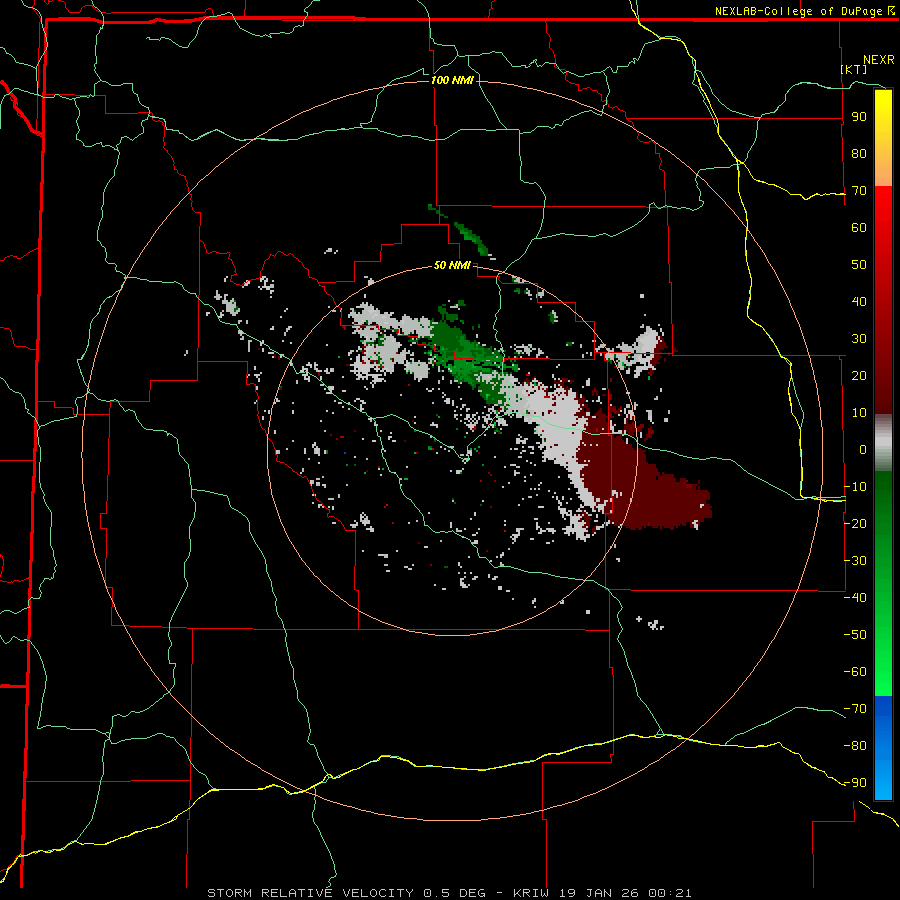This screenshot has width=900, height=900.
Task: Click the 60 knot scale label
Action: tap(859, 227)
